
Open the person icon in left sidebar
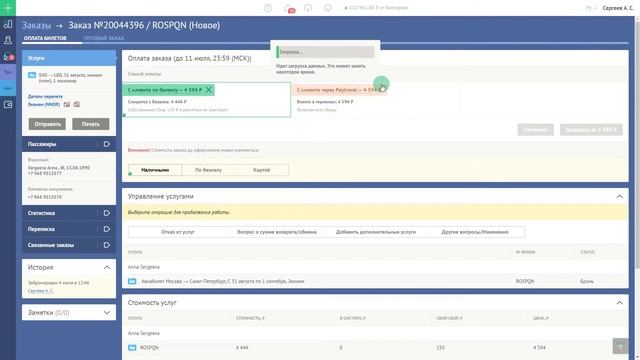pos(8,40)
